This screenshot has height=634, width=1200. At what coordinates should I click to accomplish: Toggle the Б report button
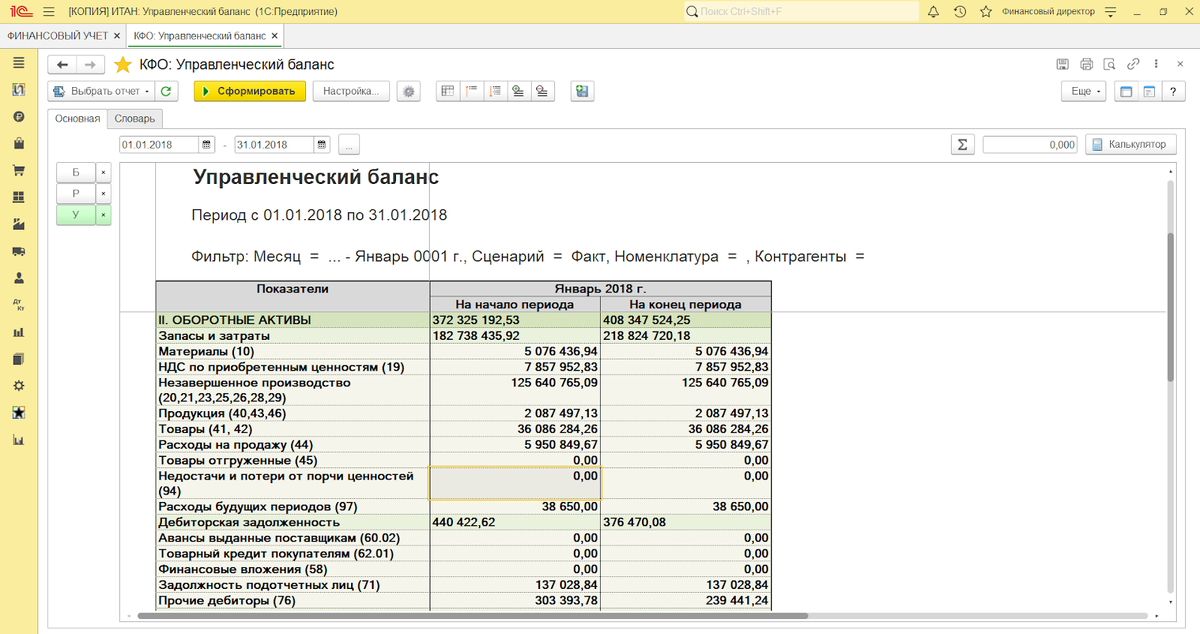76,171
